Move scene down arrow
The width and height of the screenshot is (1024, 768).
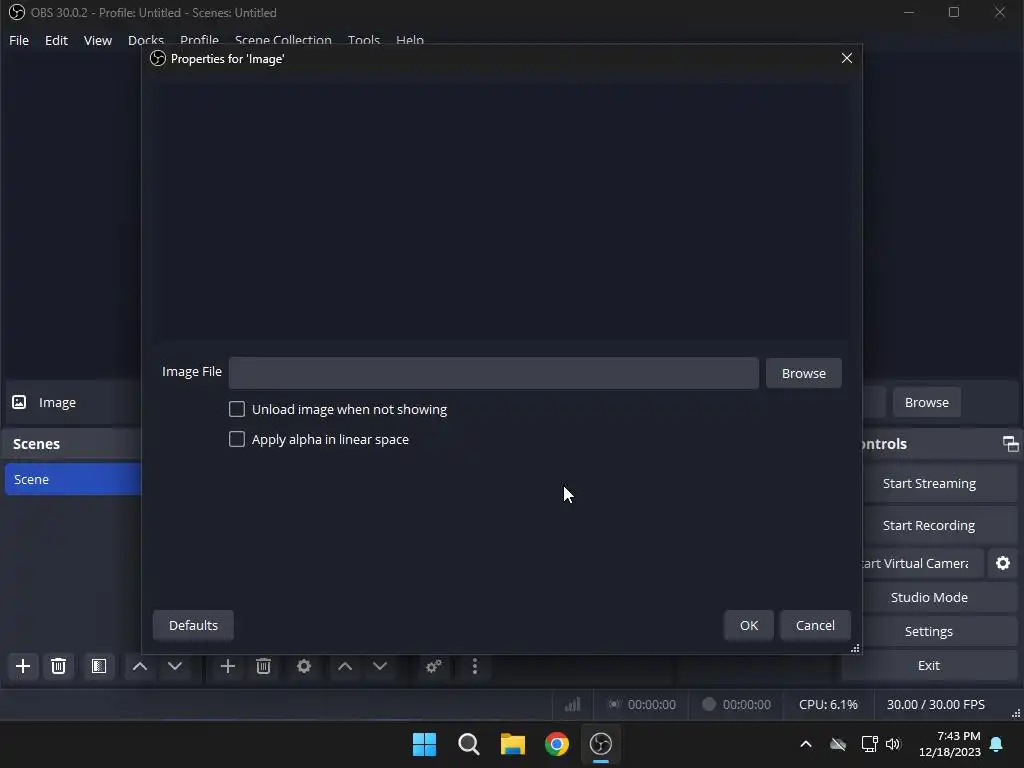(x=174, y=666)
